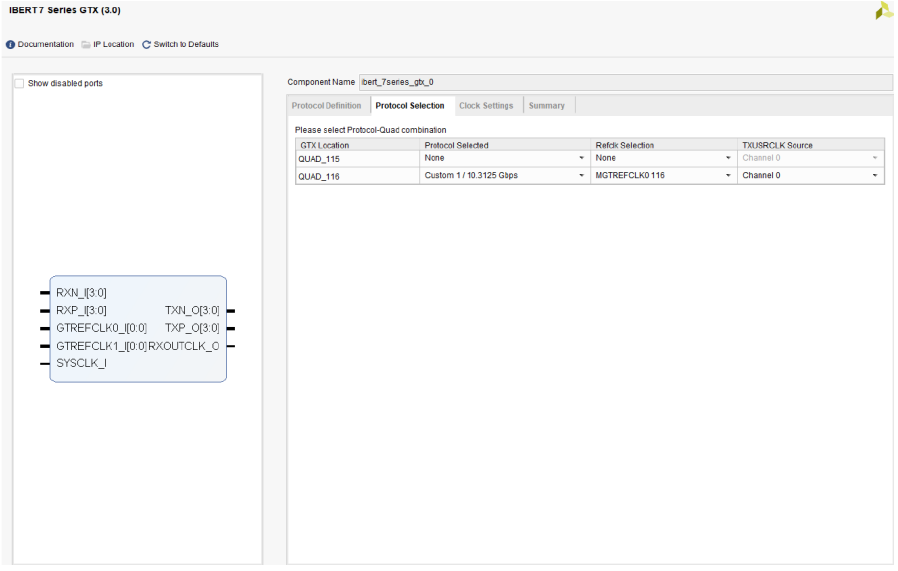898x571 pixels.
Task: Click Switch to Defaults
Action: pos(186,44)
